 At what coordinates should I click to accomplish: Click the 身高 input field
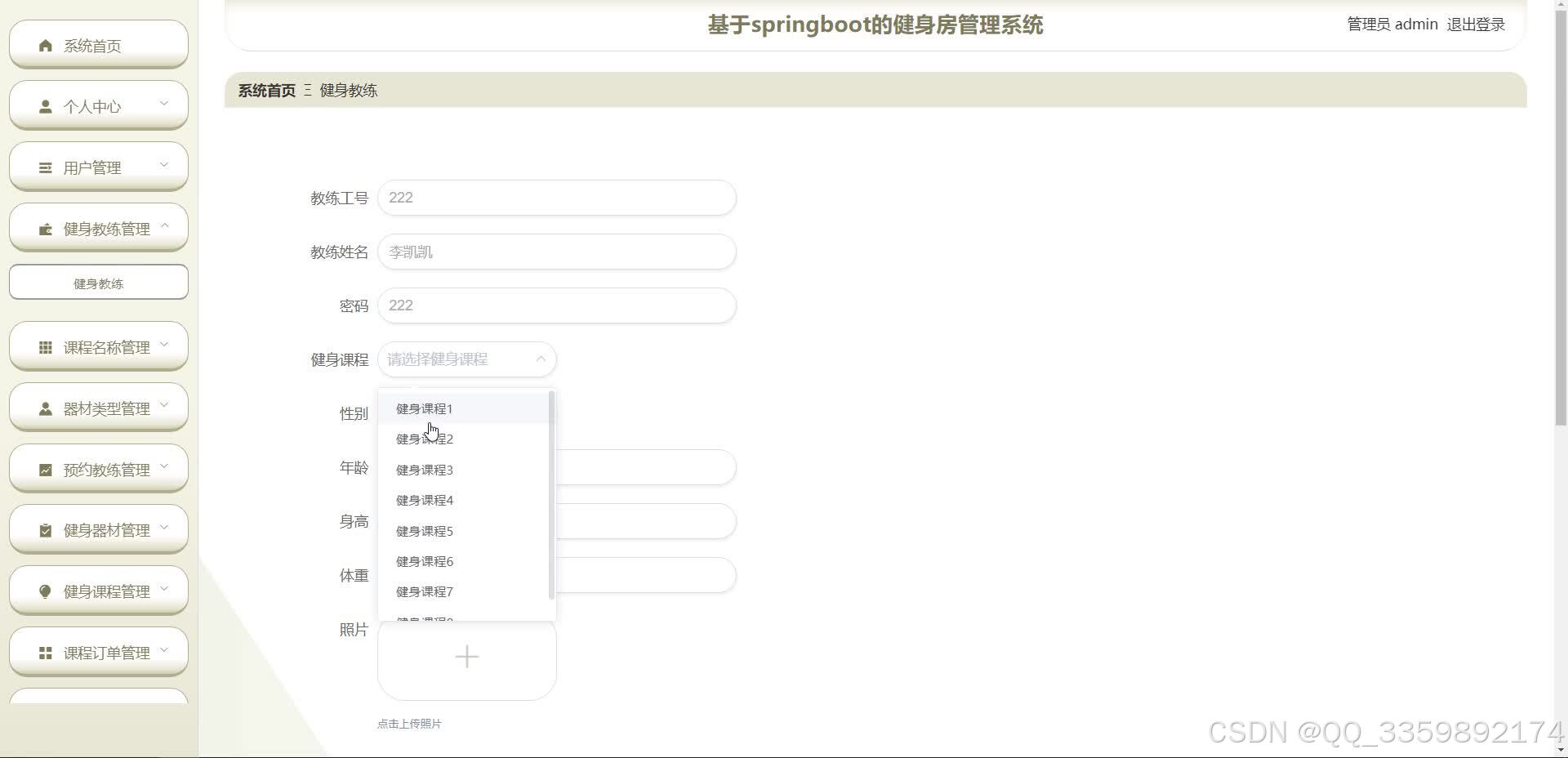[x=646, y=521]
